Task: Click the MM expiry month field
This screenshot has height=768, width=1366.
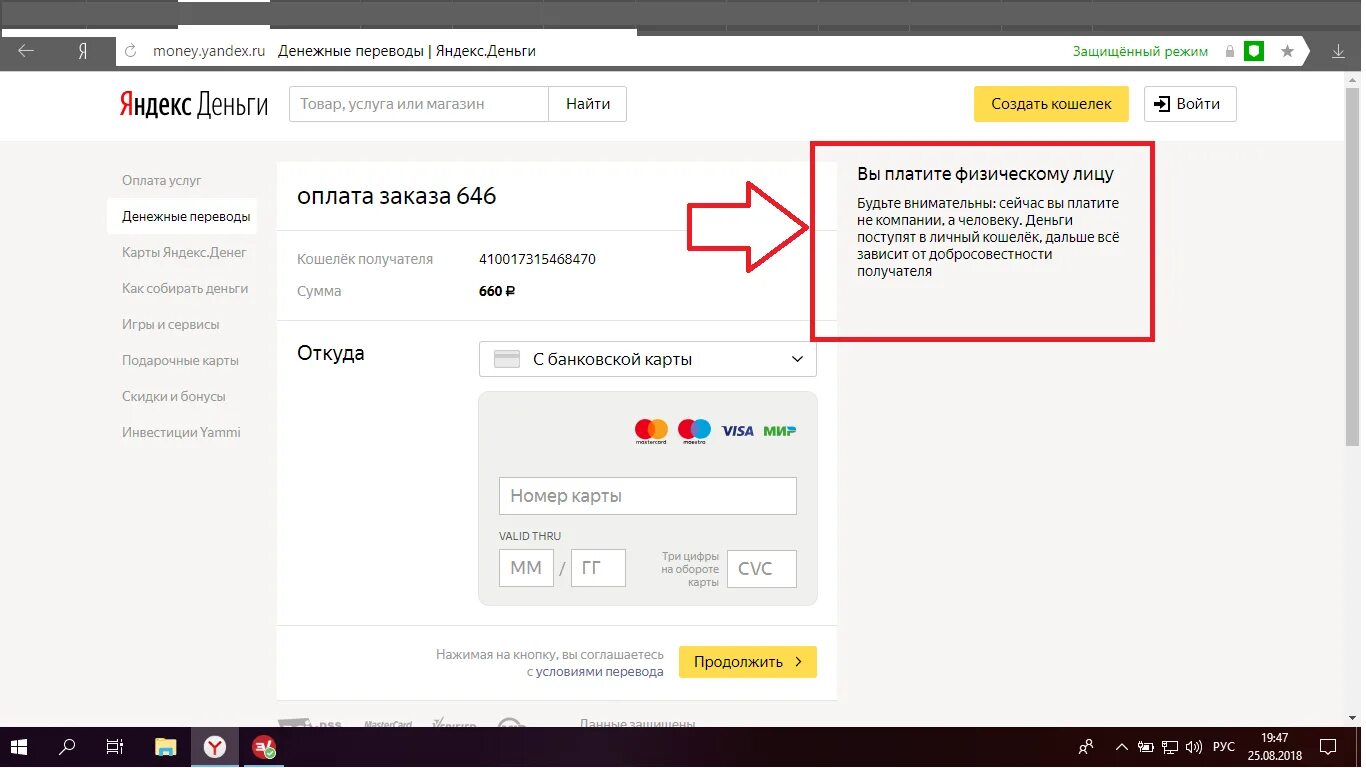Action: tap(526, 568)
